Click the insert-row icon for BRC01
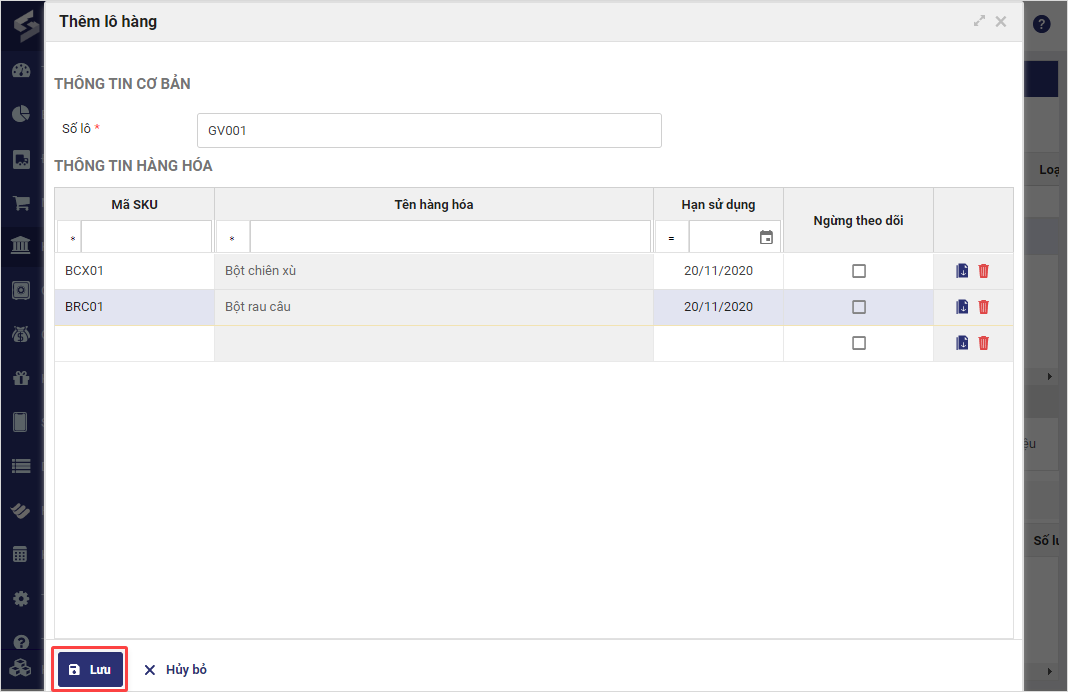Viewport: 1068px width, 692px height. 962,307
